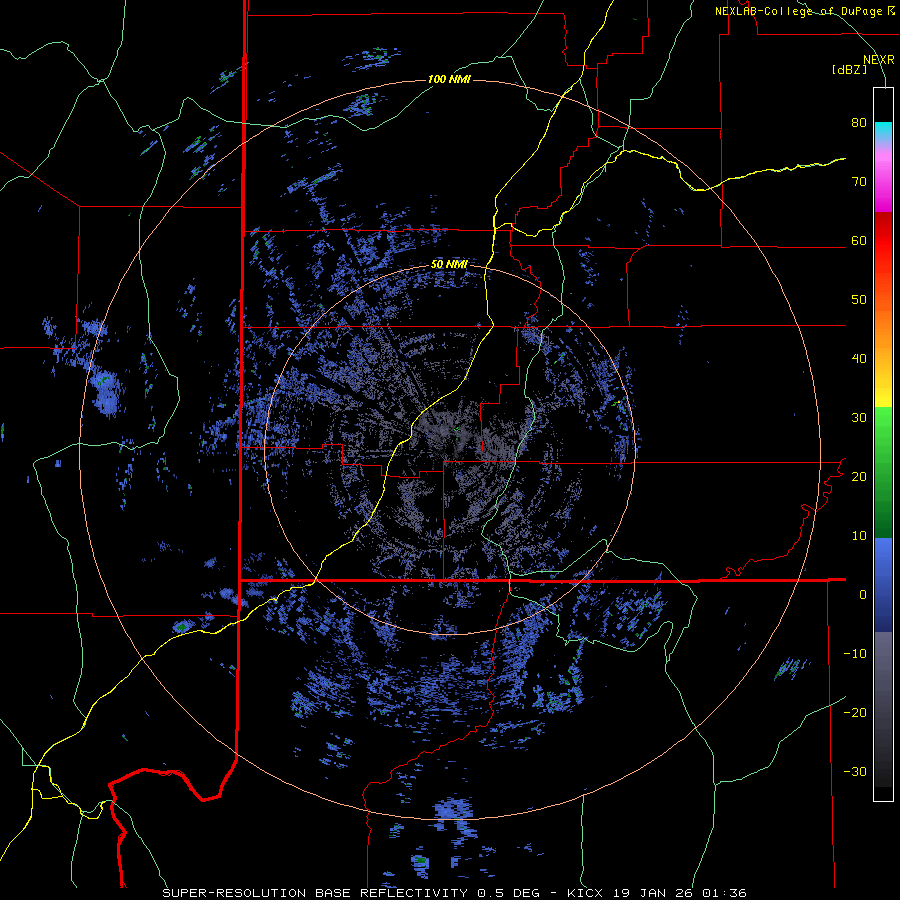This screenshot has height=900, width=900.
Task: Click the [dBZ] unit label
Action: [849, 69]
